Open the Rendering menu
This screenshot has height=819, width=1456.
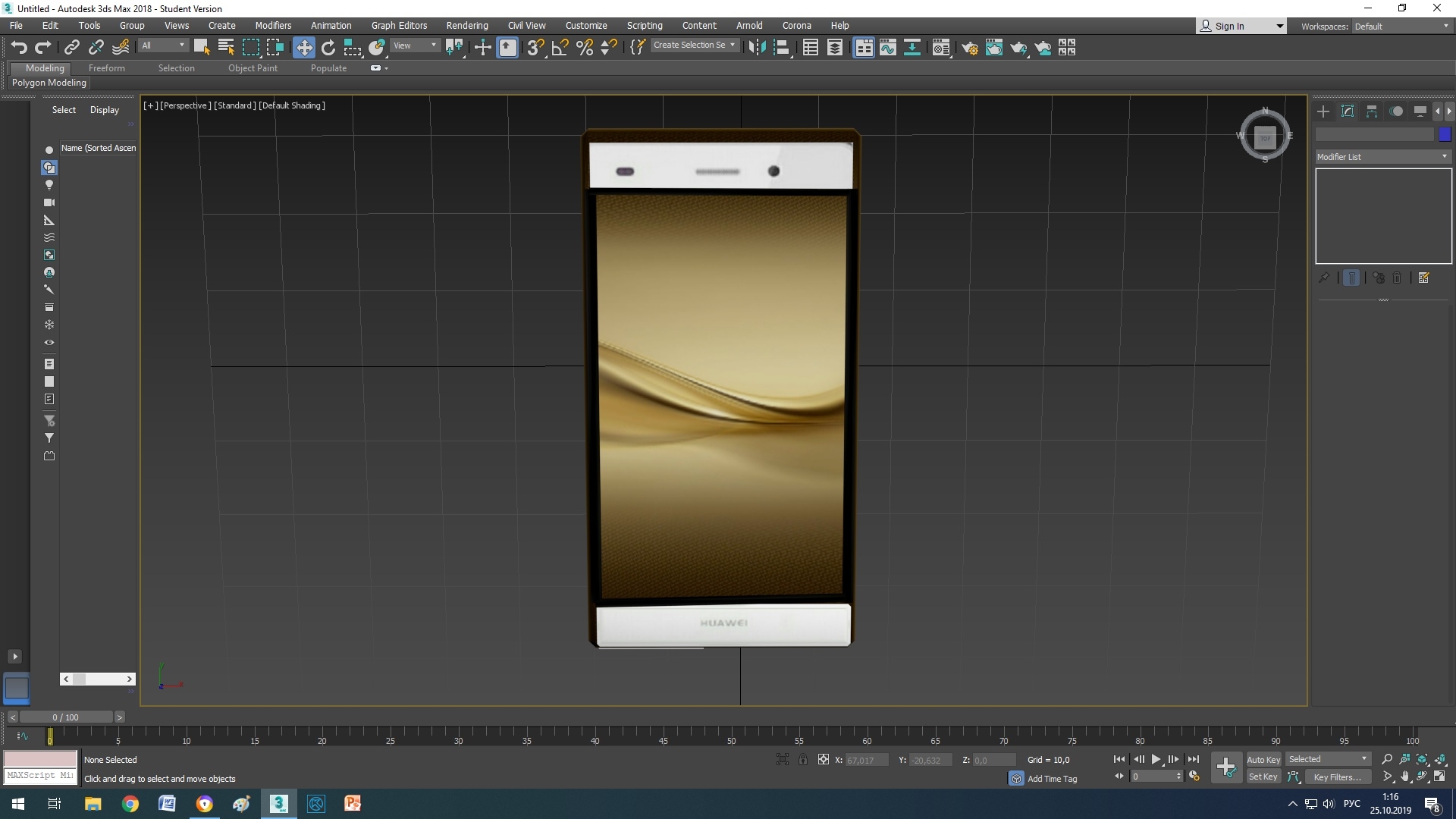[466, 25]
